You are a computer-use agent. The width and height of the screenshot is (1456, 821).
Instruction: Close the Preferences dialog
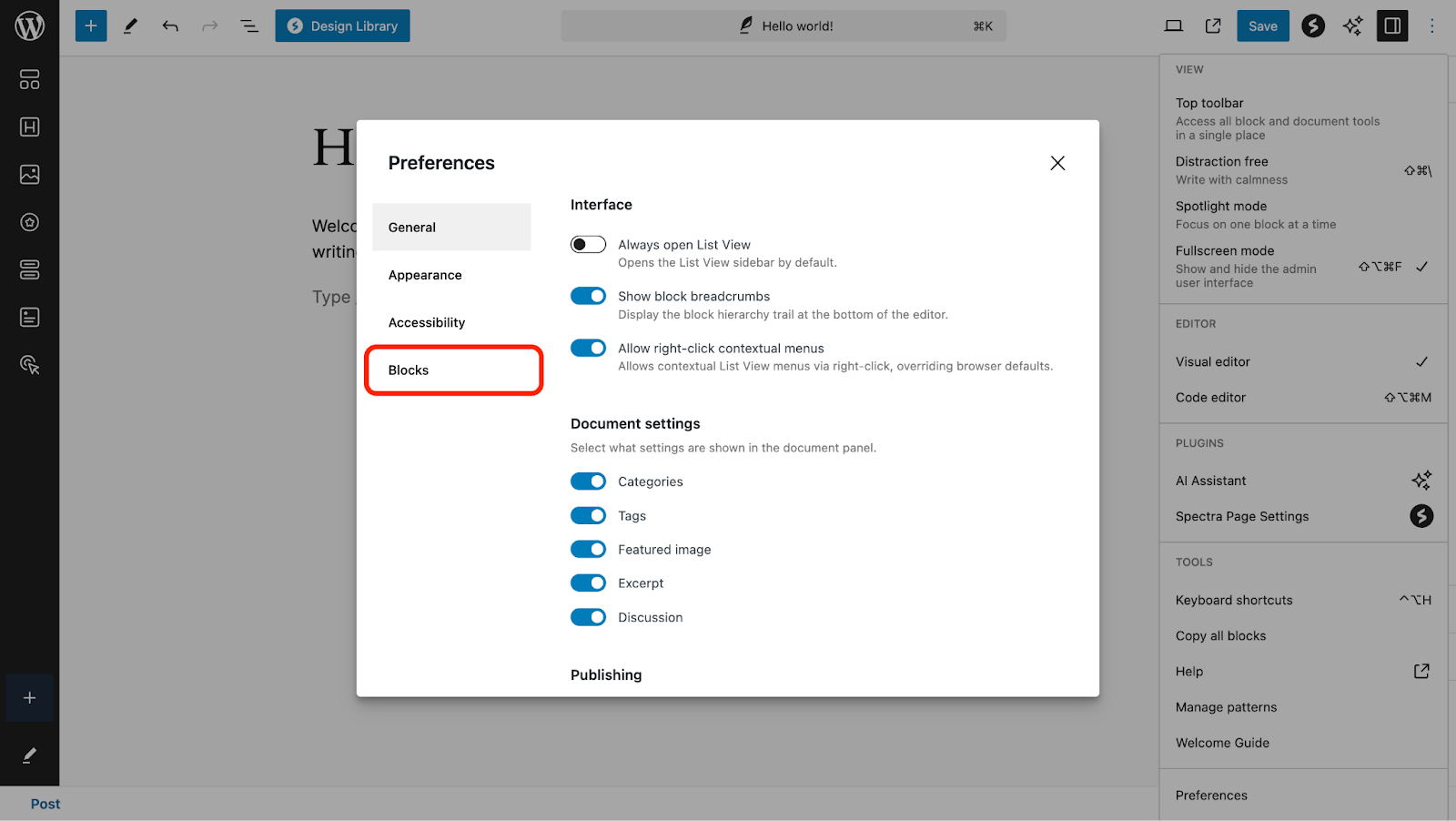1057,163
